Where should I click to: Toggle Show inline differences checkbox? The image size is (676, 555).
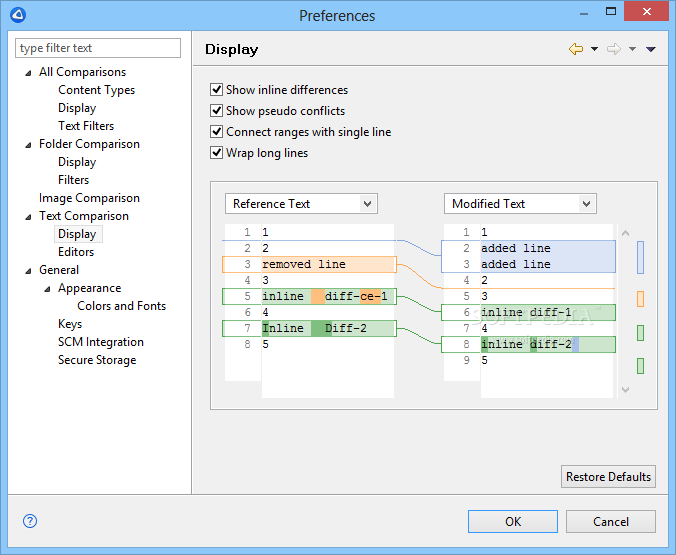pos(216,90)
